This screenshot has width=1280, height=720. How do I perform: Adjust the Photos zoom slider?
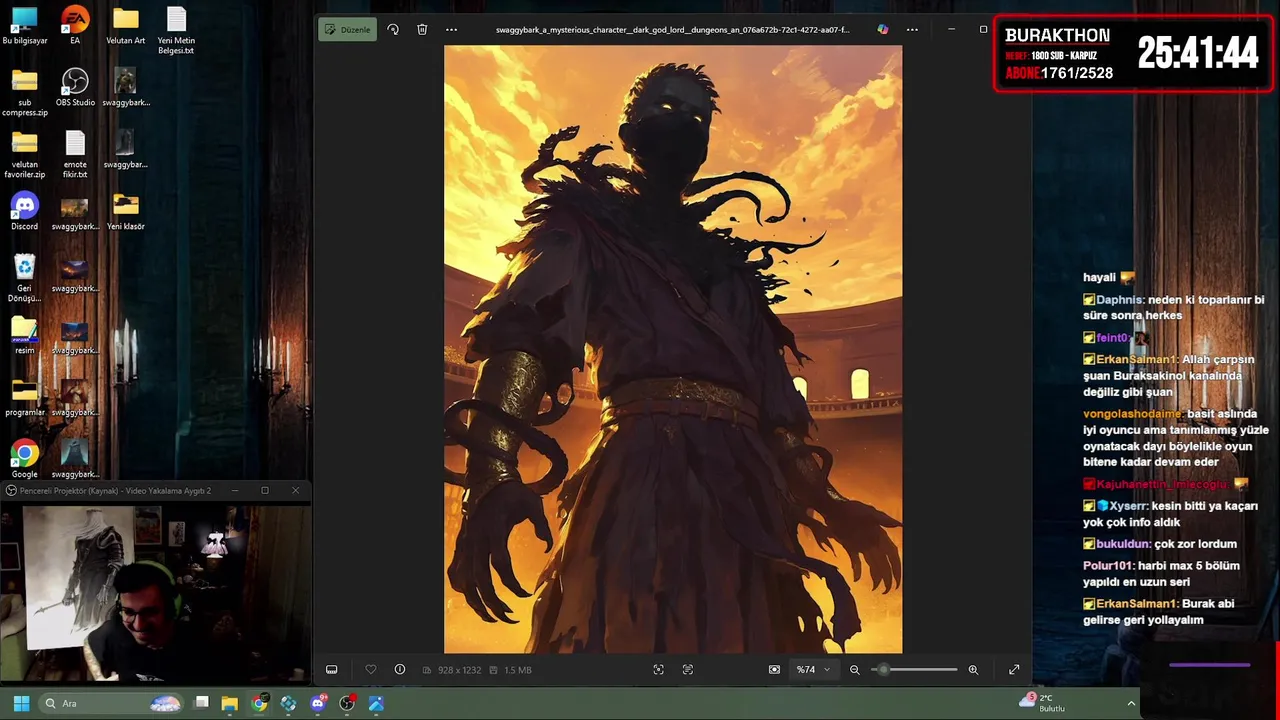tap(914, 669)
